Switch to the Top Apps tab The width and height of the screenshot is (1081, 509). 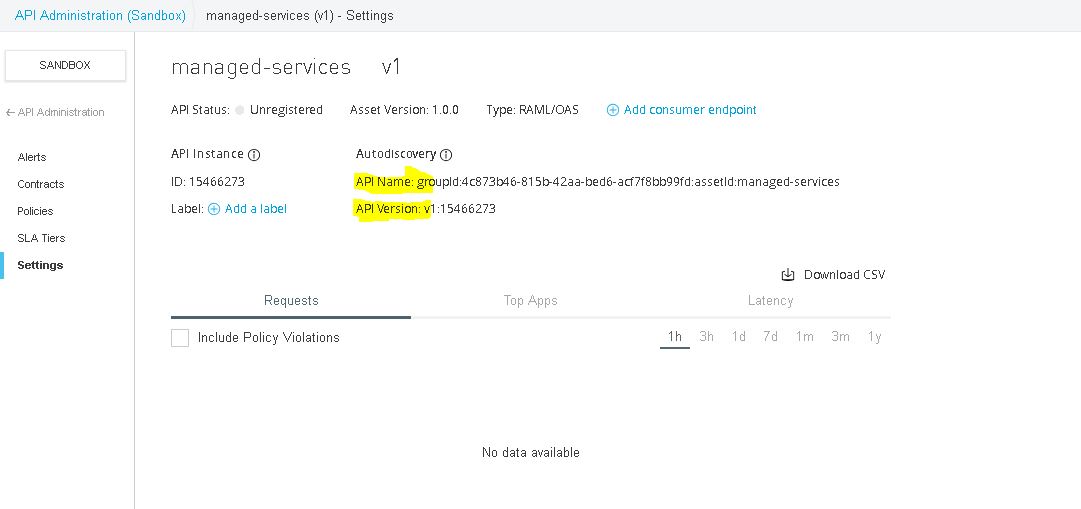point(530,300)
